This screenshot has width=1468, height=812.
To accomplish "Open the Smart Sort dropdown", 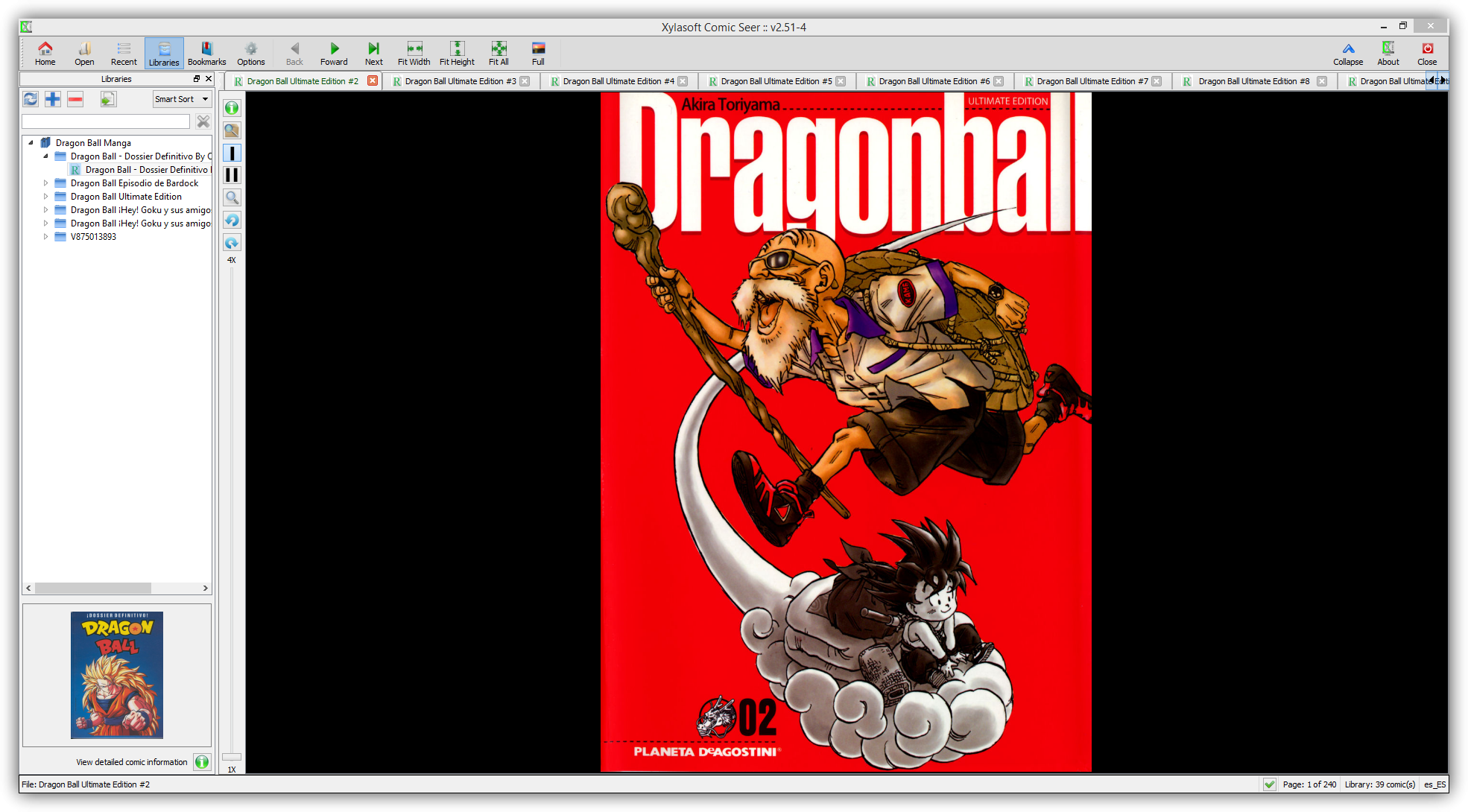I will 182,99.
